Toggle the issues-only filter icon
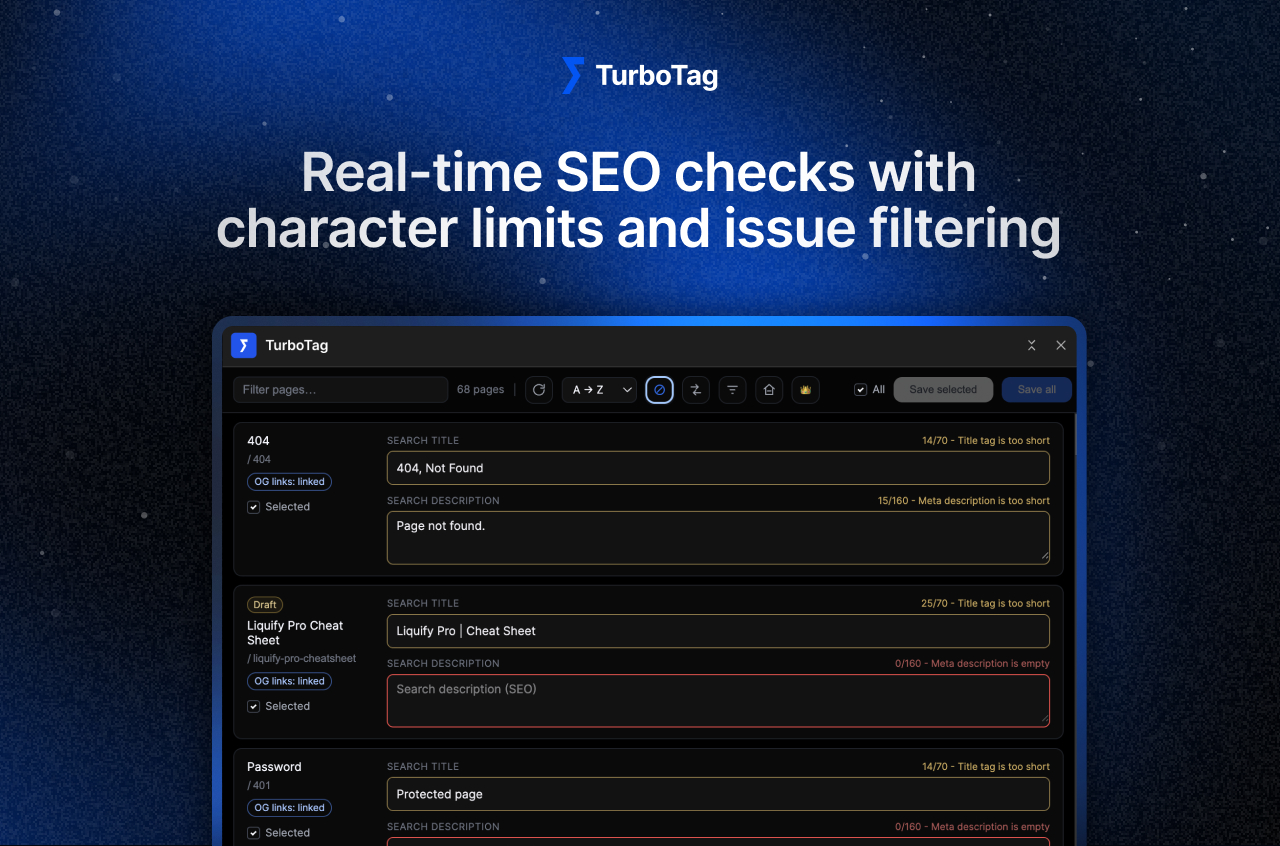This screenshot has width=1280, height=846. coord(659,390)
